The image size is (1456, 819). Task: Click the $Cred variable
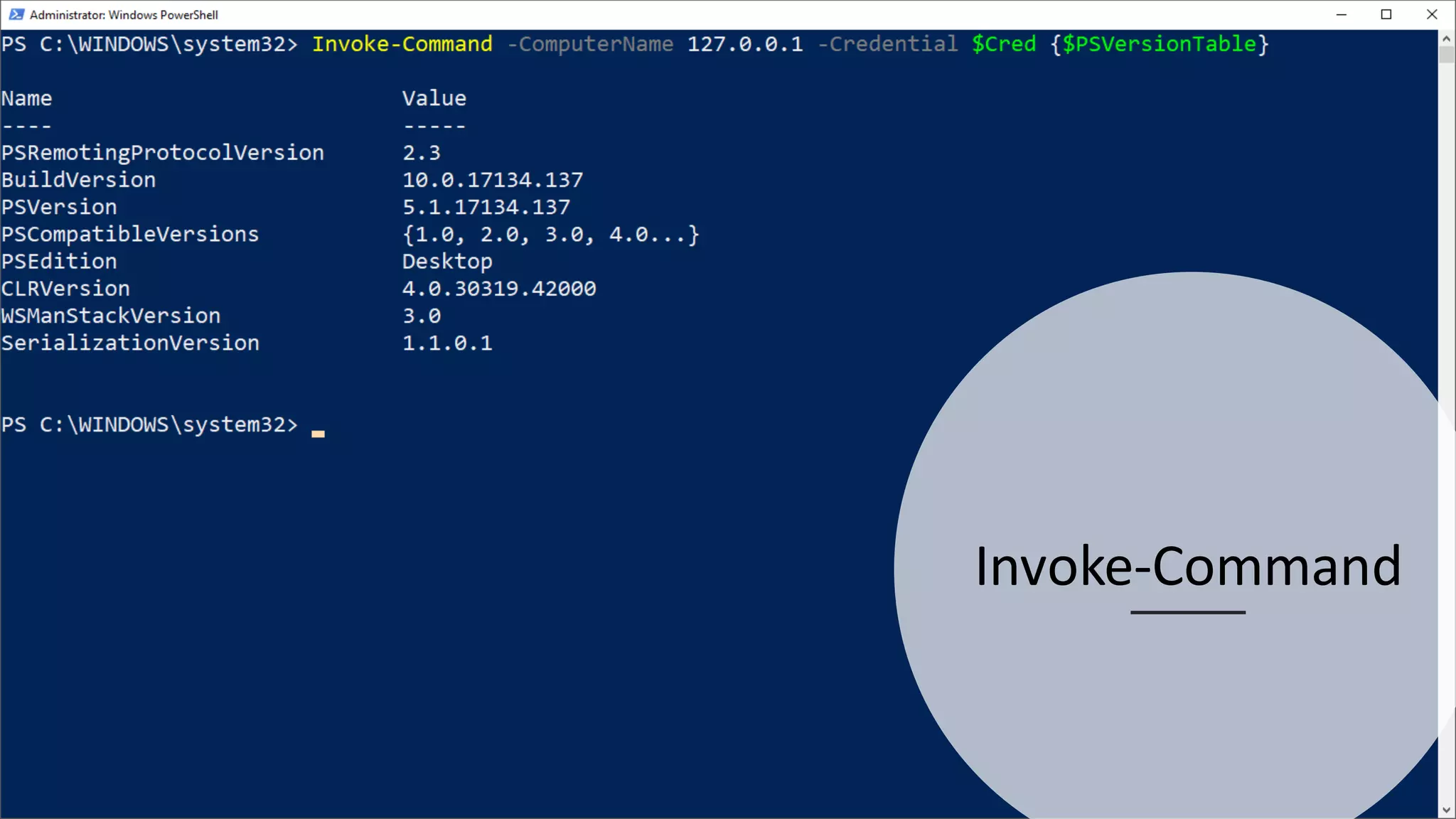point(1004,44)
